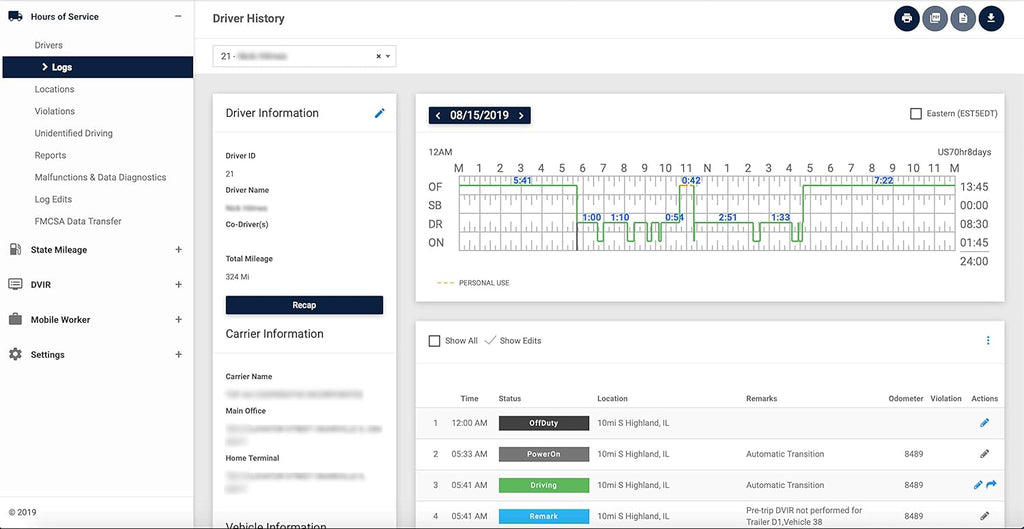Open the driver selection dropdown arrow
Screen dimensions: 1024x529
388,57
